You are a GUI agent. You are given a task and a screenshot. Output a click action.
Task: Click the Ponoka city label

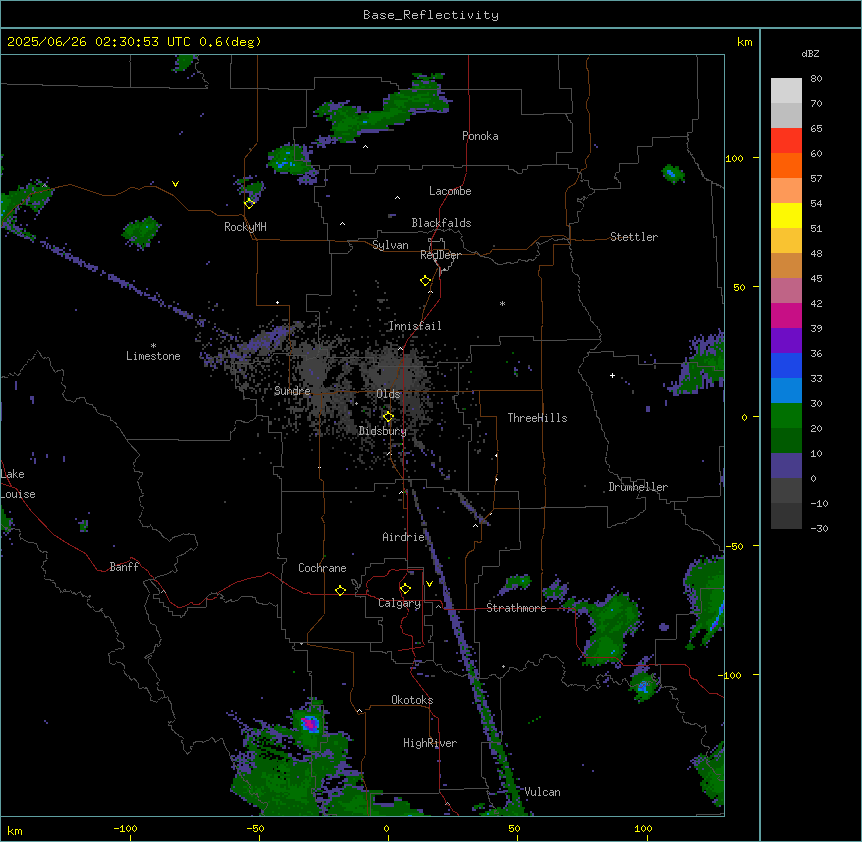click(480, 136)
